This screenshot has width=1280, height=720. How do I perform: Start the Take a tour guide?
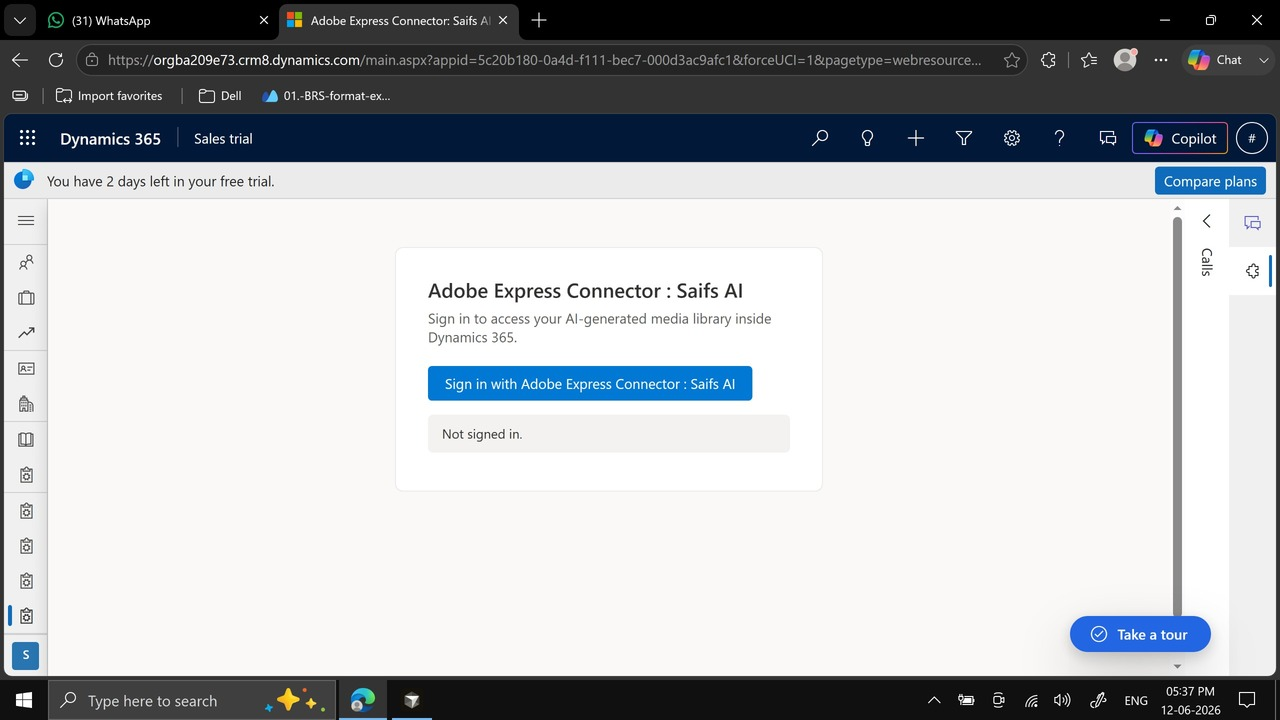pyautogui.click(x=1140, y=634)
